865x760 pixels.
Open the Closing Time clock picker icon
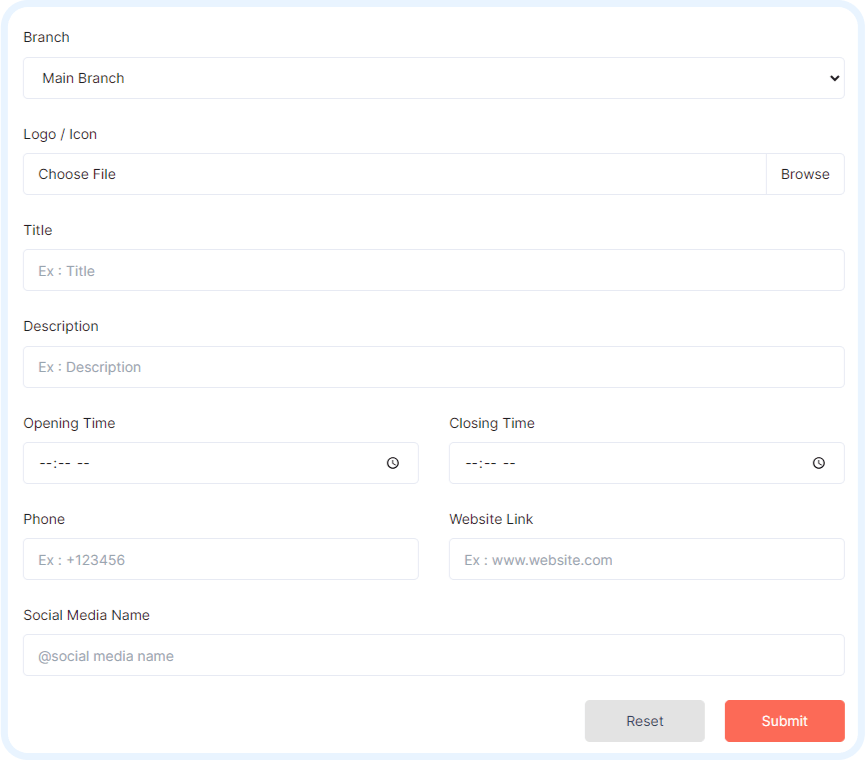pyautogui.click(x=819, y=463)
